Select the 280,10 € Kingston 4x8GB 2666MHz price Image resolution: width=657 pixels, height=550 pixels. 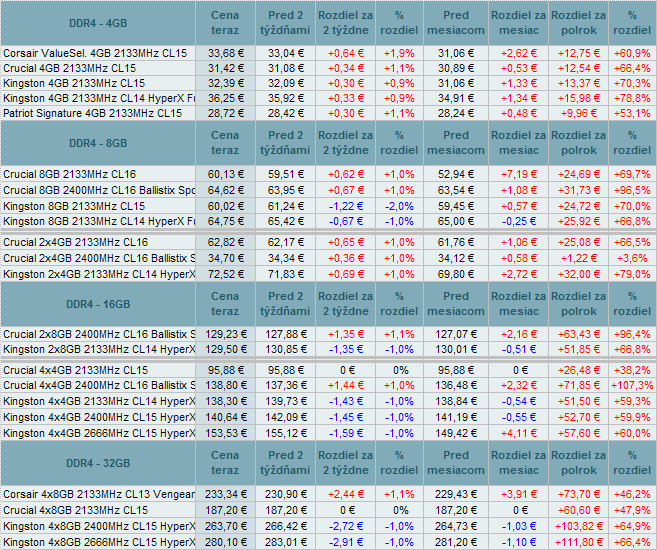point(226,542)
